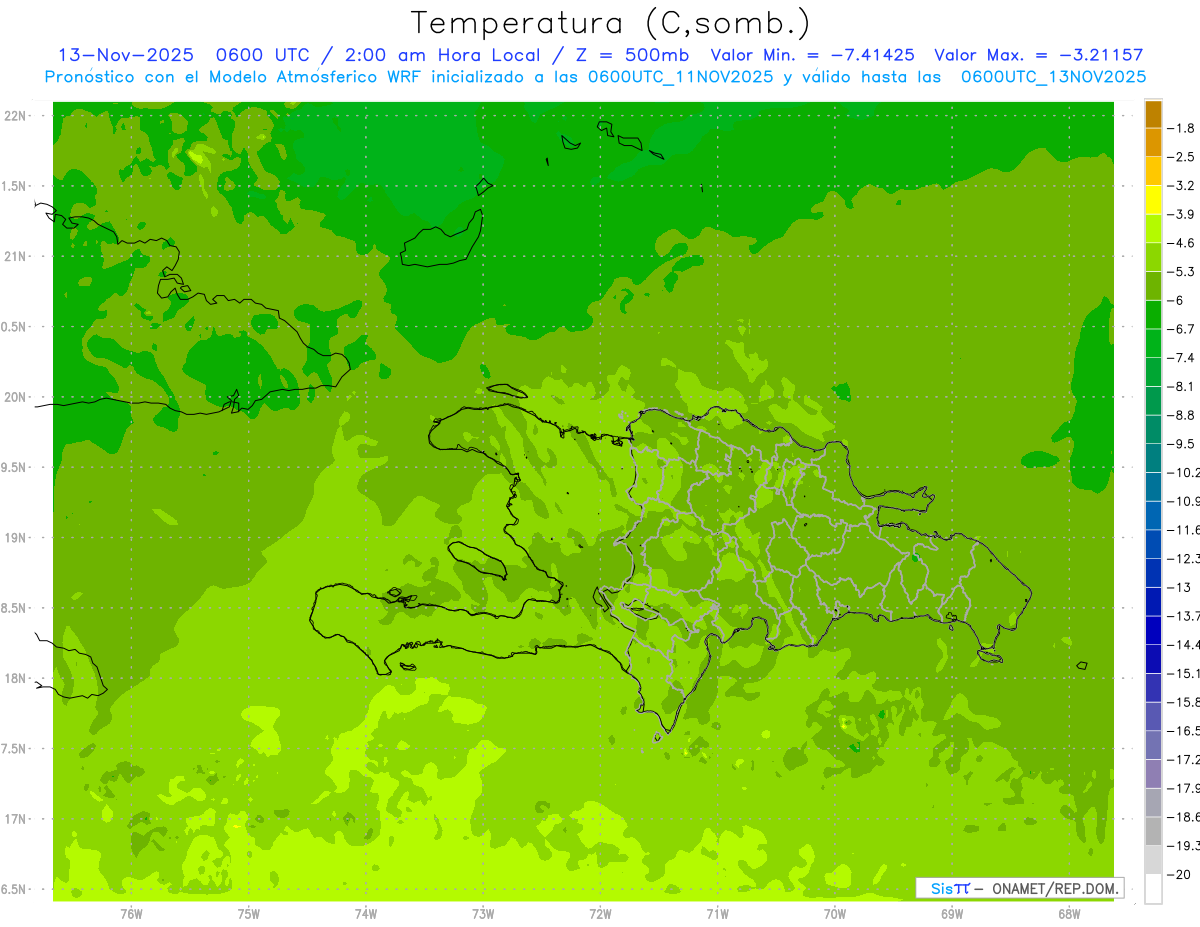Click the '-13.7' legend value
Screen dimensions: 1200x927
(x=1183, y=616)
